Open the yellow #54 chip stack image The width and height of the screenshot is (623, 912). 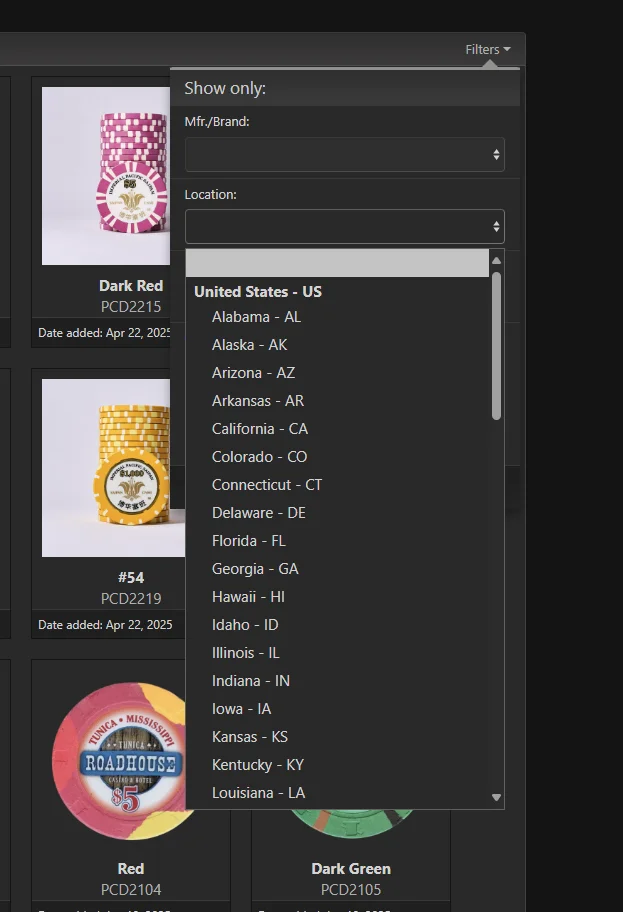113,468
